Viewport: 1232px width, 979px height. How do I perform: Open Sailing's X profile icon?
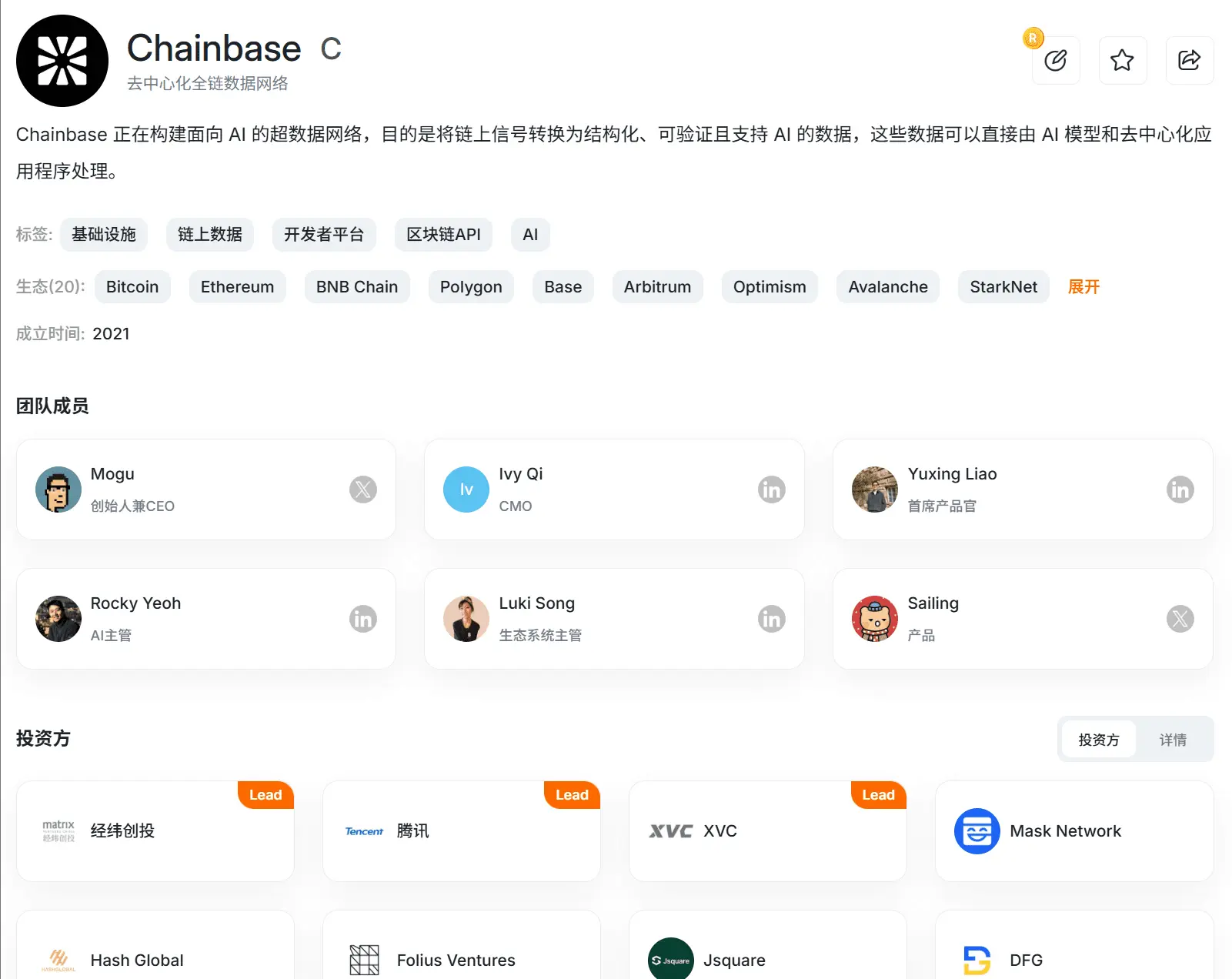pos(1180,619)
